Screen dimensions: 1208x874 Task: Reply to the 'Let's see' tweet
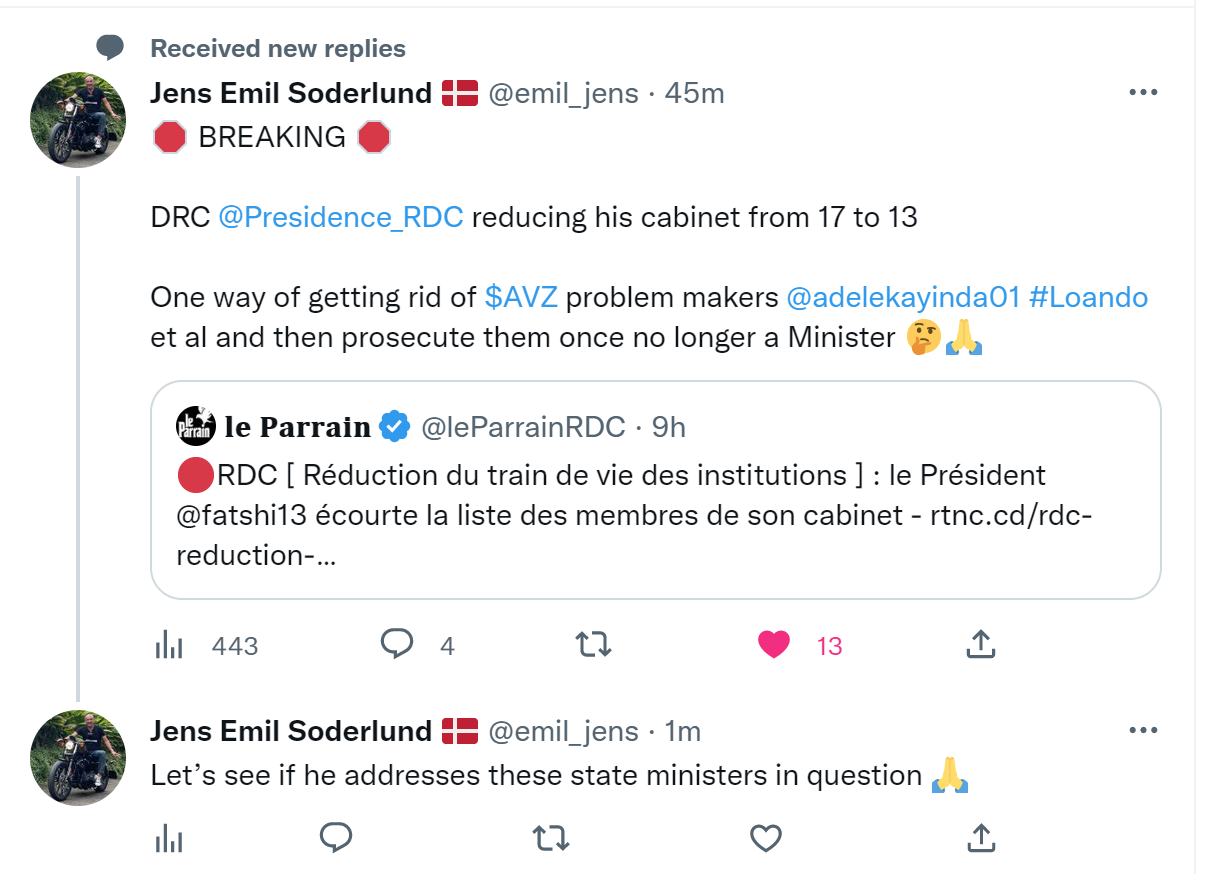pos(337,837)
